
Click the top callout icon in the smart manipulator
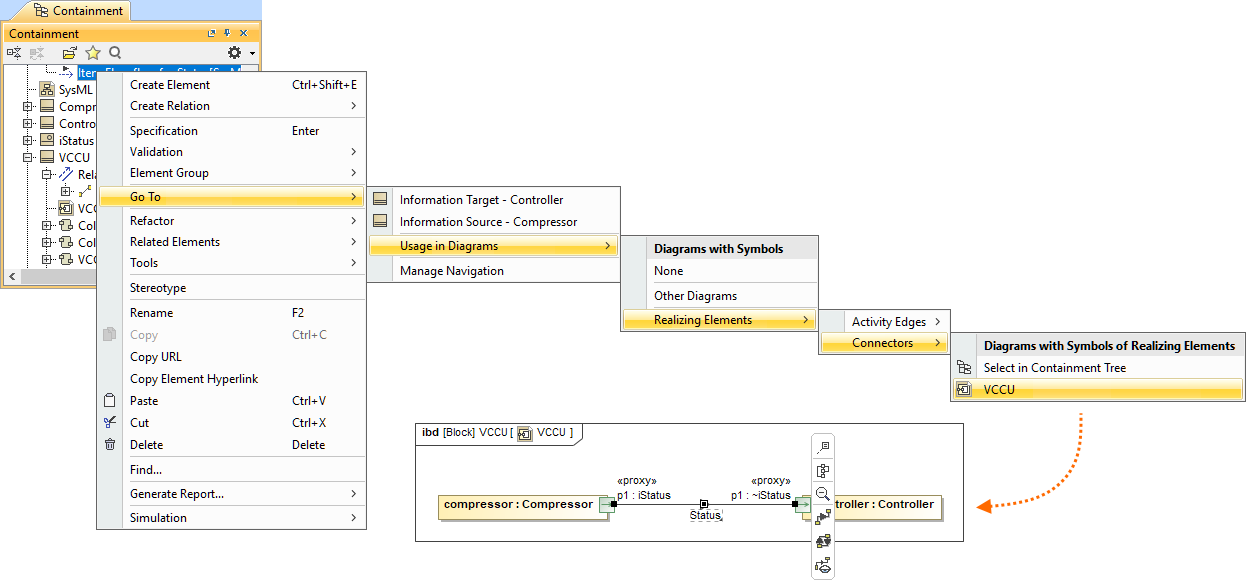click(x=823, y=447)
